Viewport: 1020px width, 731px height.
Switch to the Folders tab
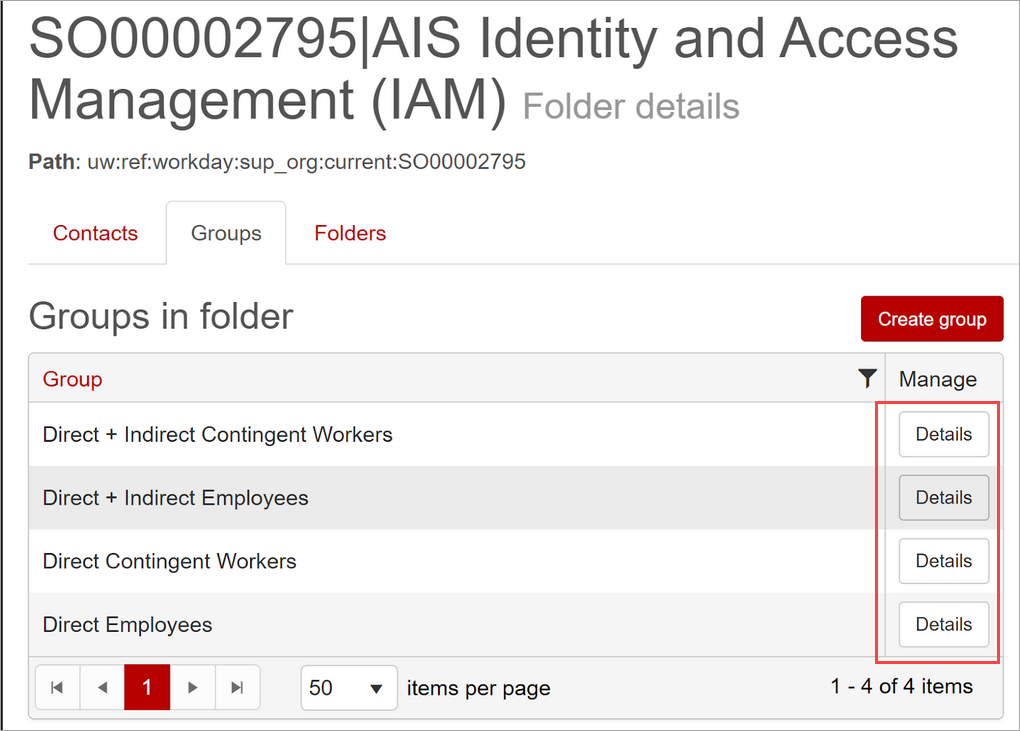(x=350, y=233)
